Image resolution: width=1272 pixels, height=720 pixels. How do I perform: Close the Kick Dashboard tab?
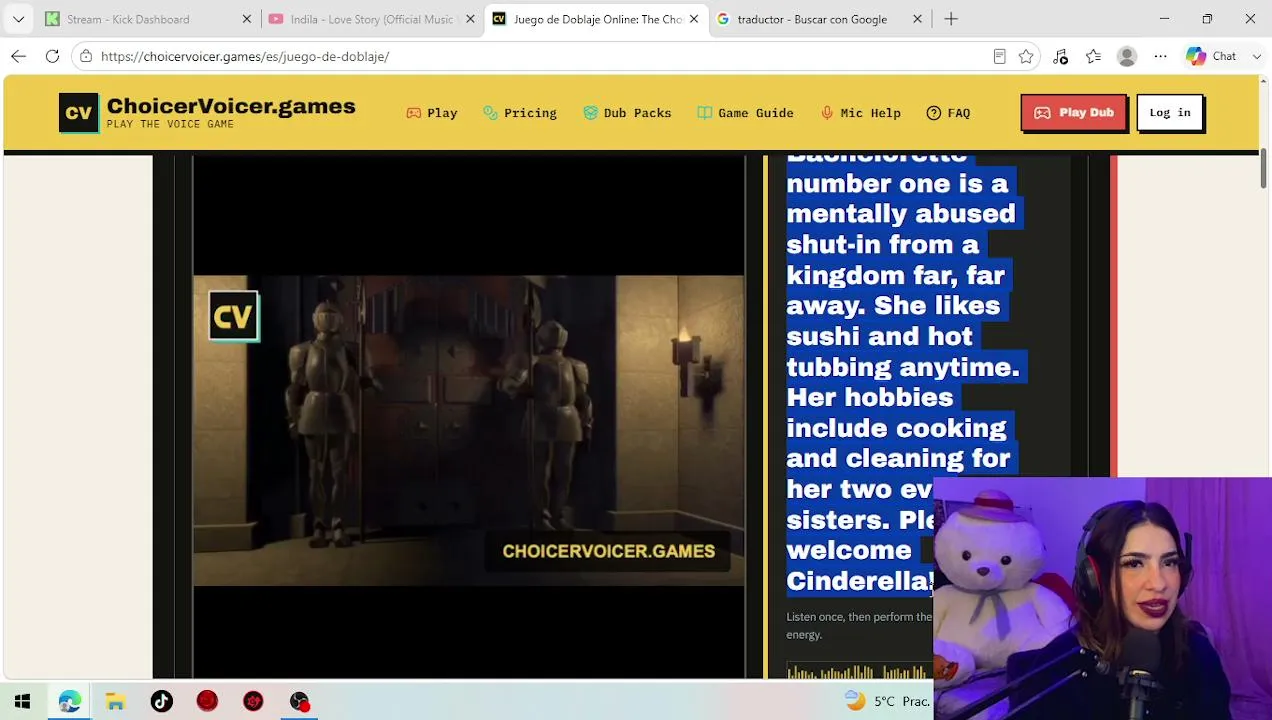pyautogui.click(x=247, y=19)
